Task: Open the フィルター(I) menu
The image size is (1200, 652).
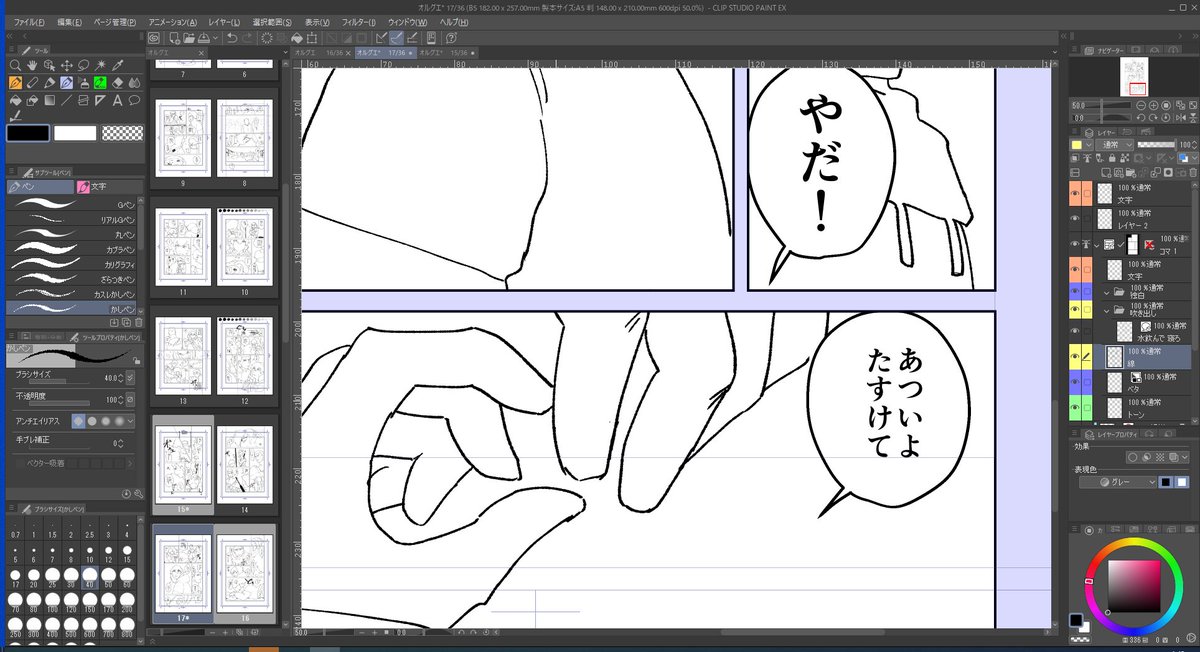Action: coord(358,21)
